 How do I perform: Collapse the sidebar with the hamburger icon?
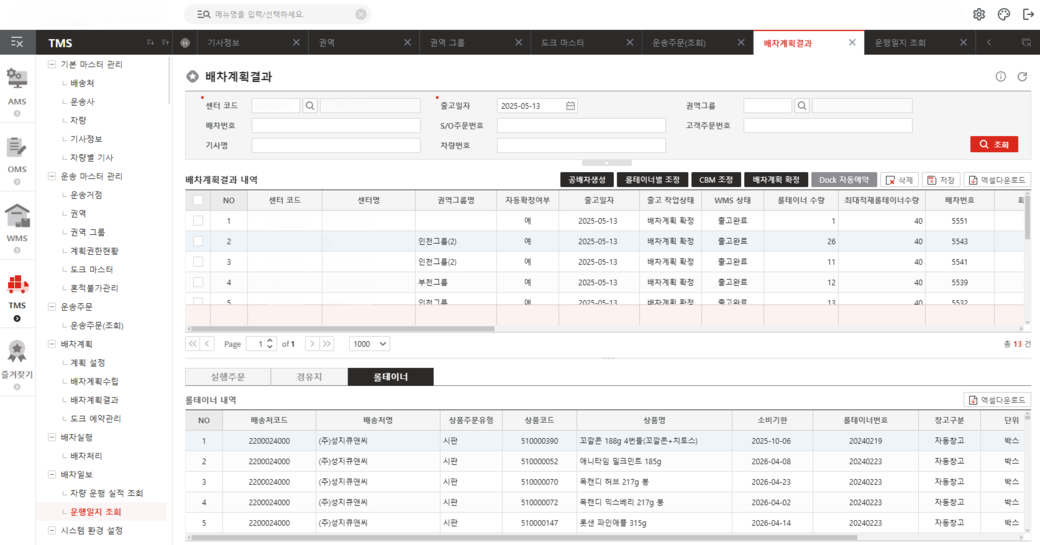point(17,42)
